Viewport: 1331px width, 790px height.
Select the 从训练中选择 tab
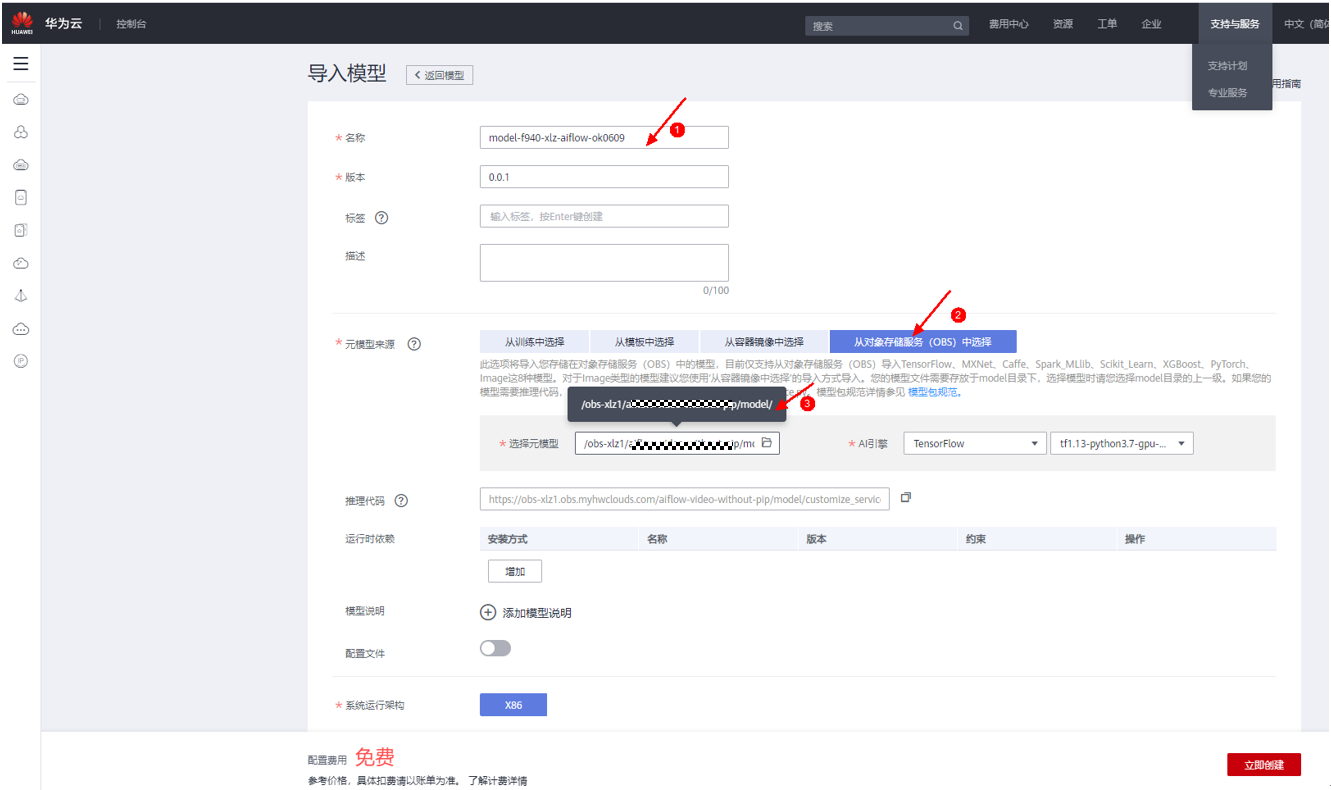click(534, 341)
